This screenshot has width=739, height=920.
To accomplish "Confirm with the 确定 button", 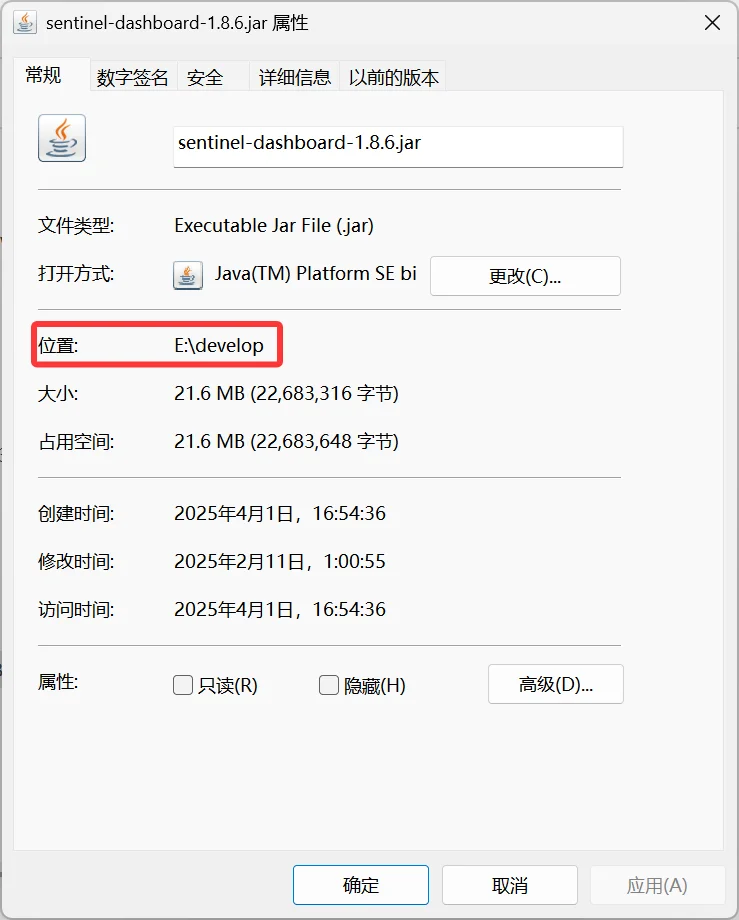I will coord(361,885).
